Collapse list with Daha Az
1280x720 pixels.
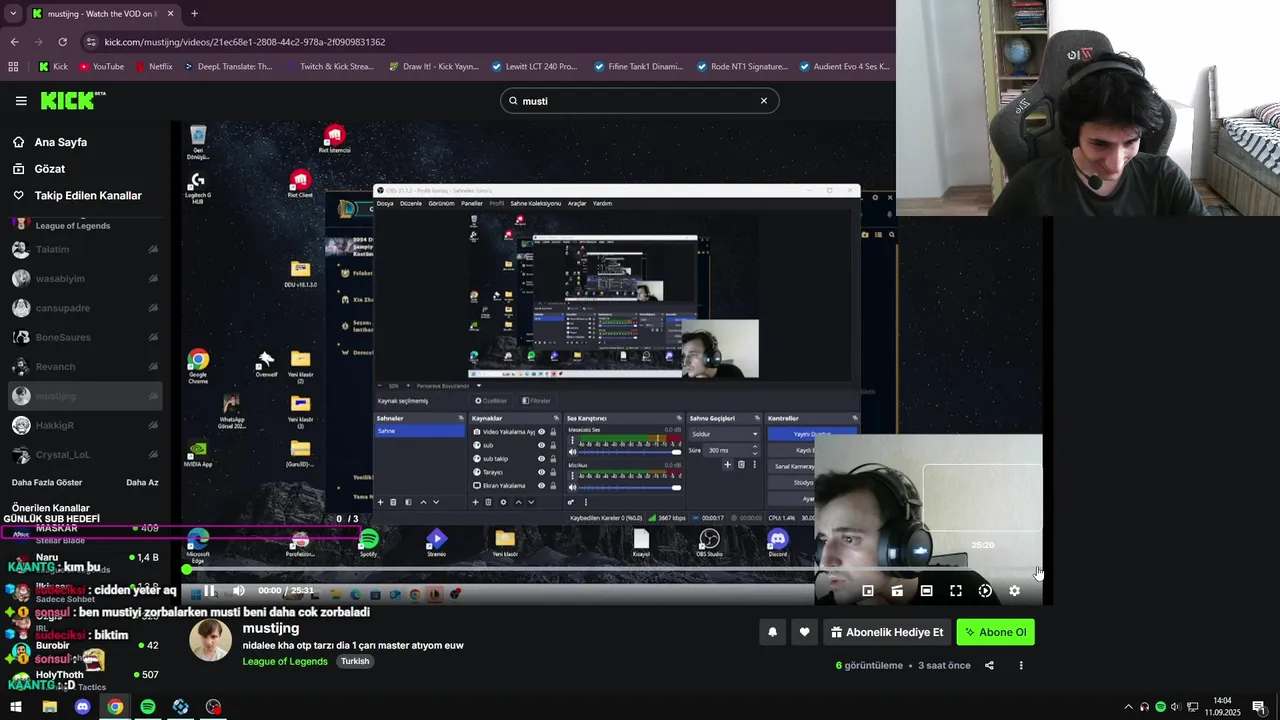[142, 482]
